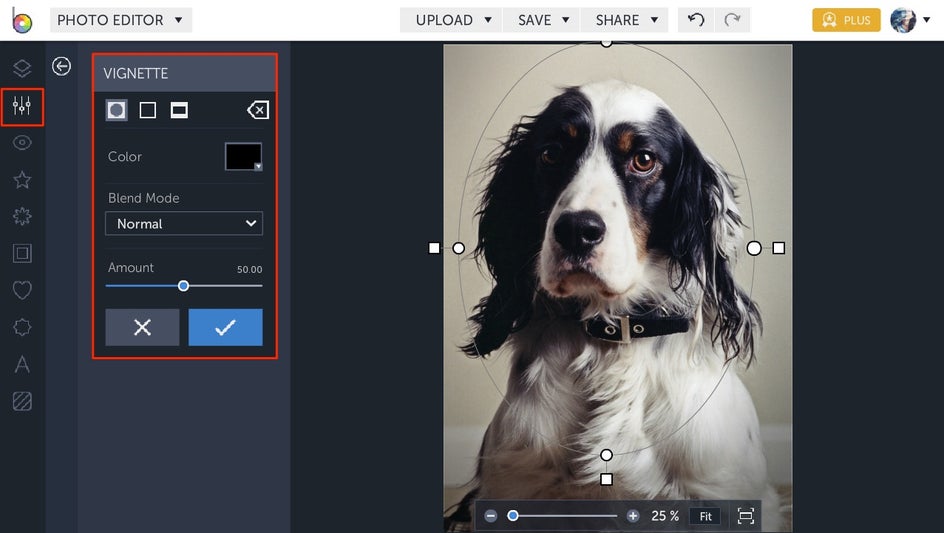Open the vignette Color swatch
The image size is (944, 533).
243,157
